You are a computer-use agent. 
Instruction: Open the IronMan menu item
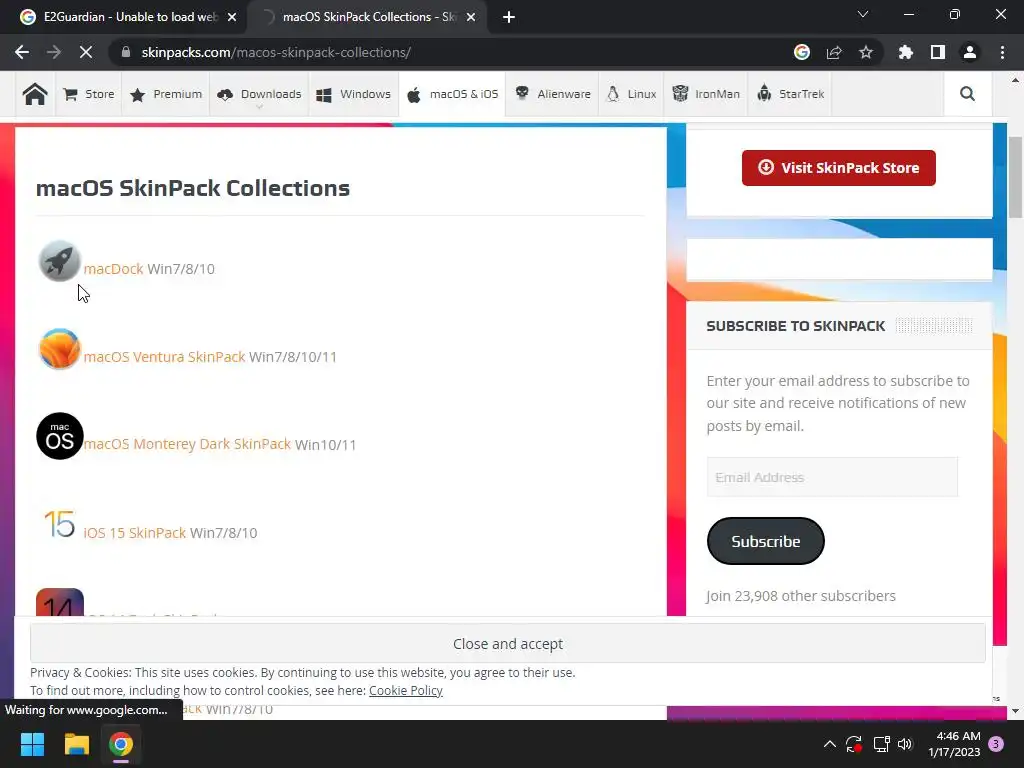[x=706, y=94]
